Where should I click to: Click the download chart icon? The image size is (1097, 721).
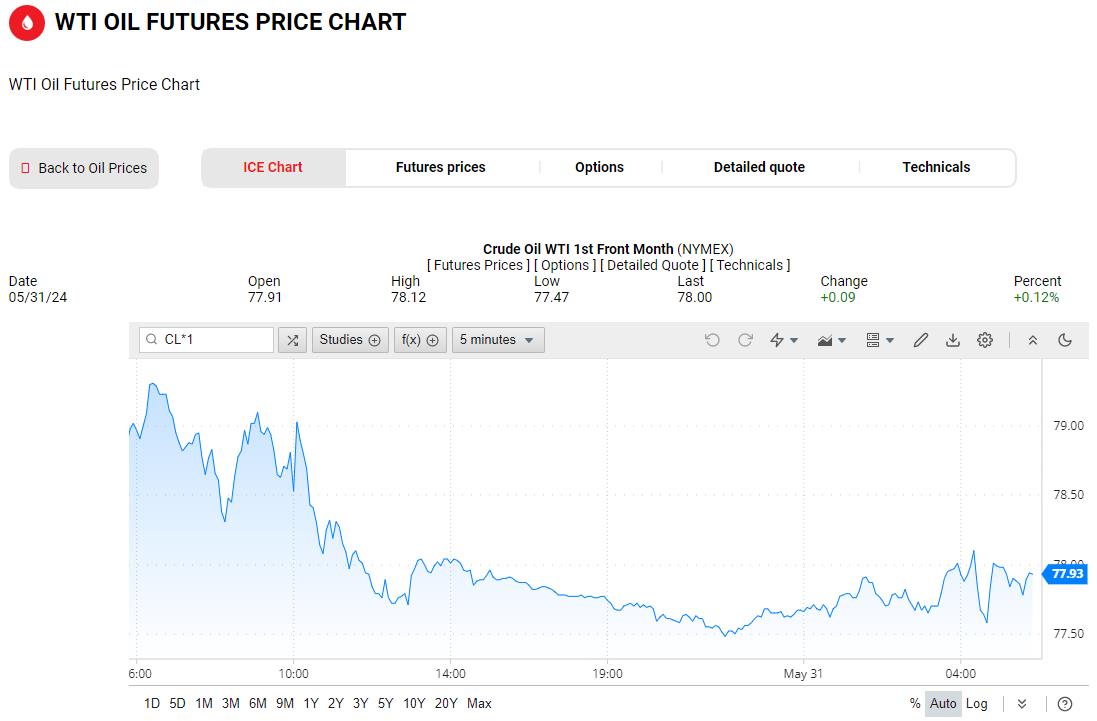[x=953, y=340]
